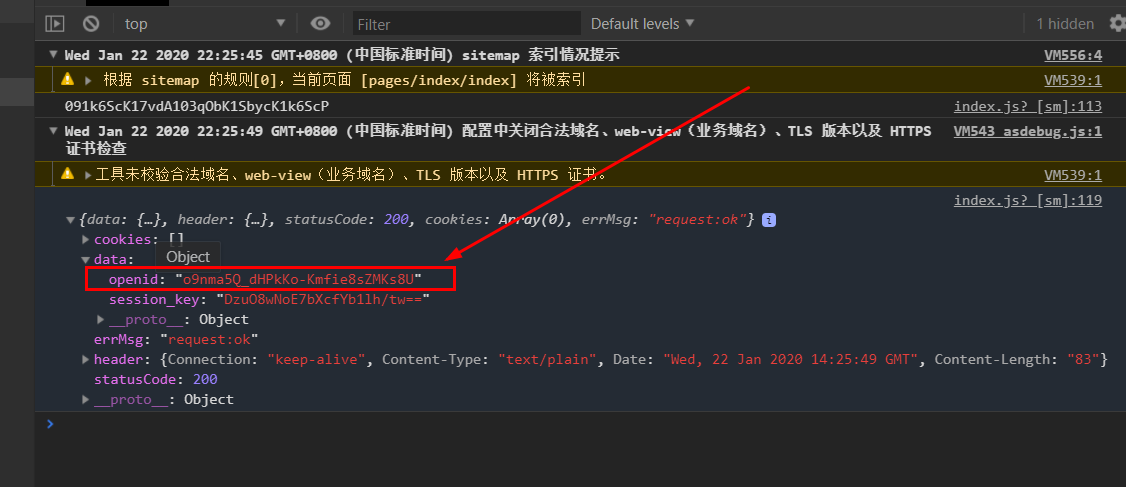Collapse the 配置中关闭合法域名 log group

point(52,131)
